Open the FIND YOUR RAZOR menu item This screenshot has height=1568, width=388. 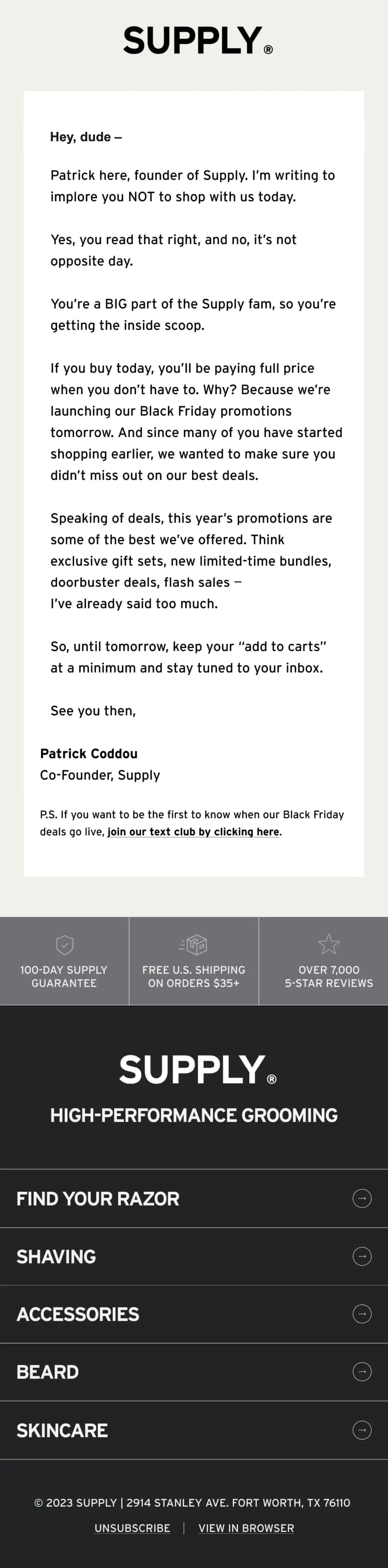coord(194,1198)
